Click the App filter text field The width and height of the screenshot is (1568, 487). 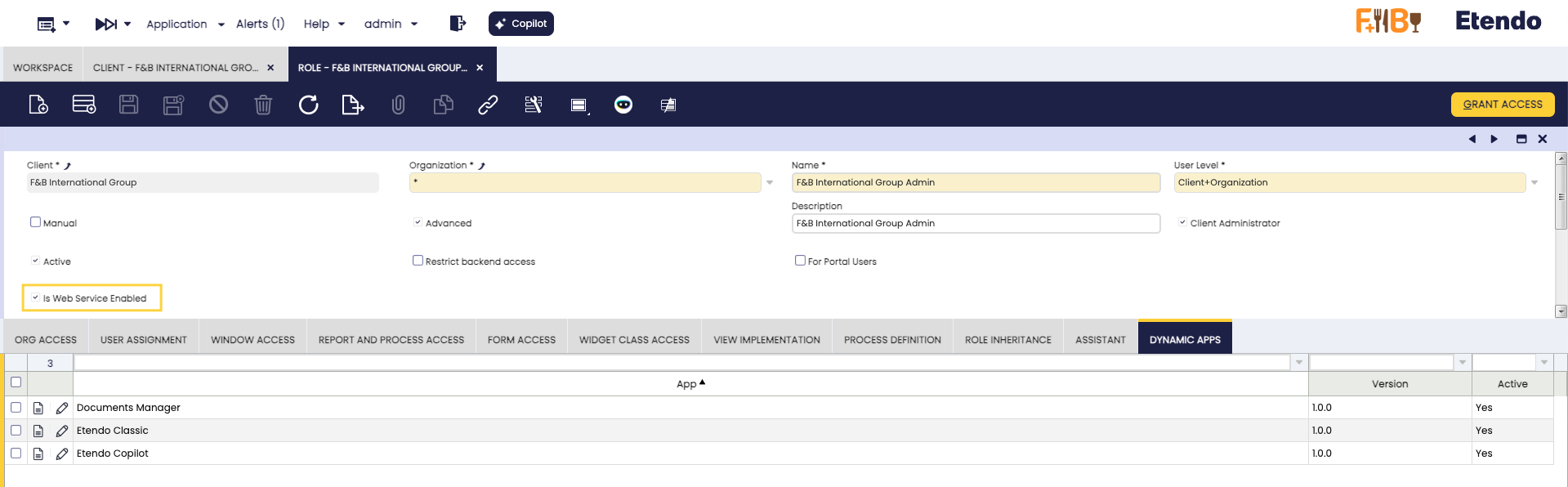tap(684, 362)
